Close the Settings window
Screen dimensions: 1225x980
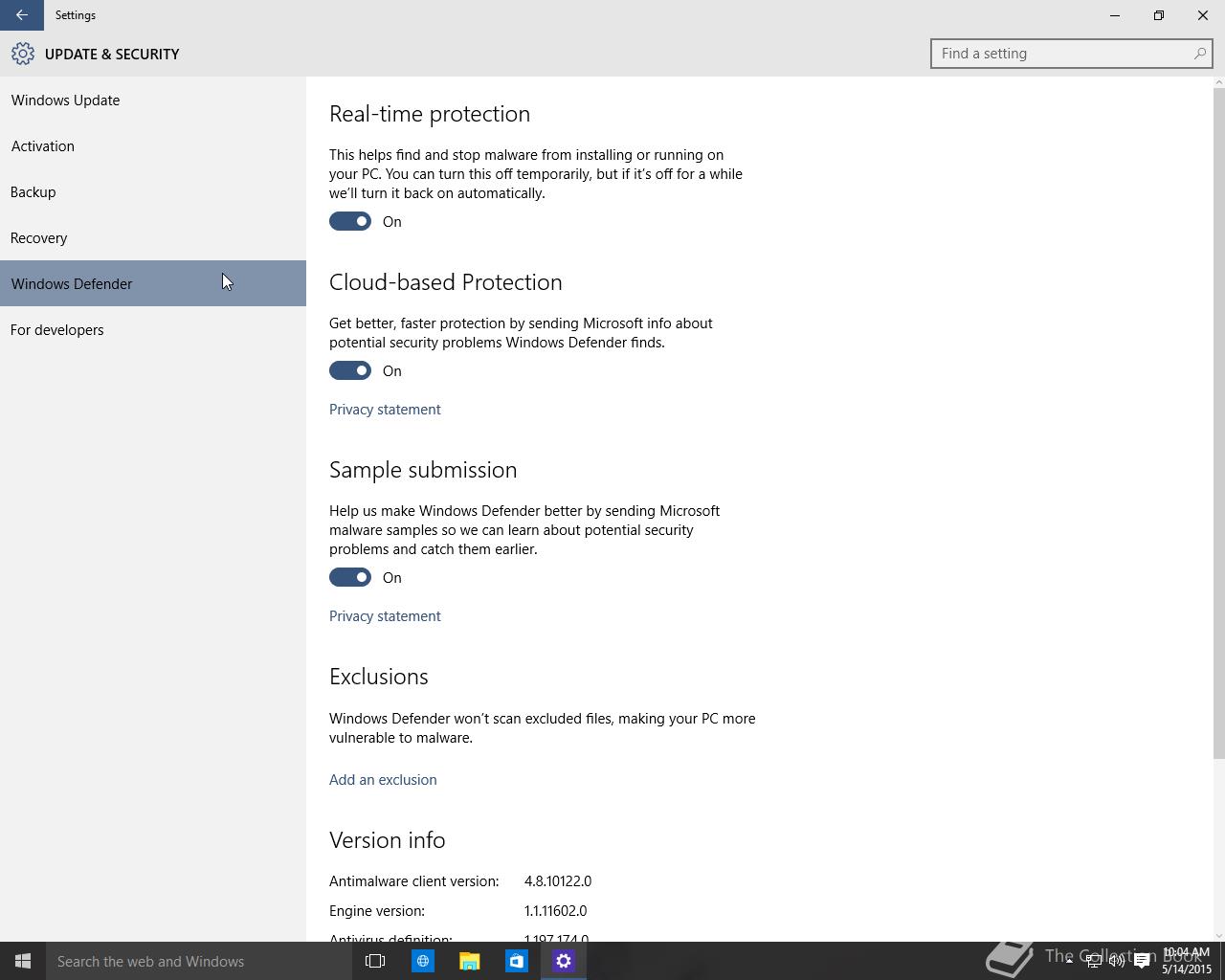pyautogui.click(x=1203, y=15)
